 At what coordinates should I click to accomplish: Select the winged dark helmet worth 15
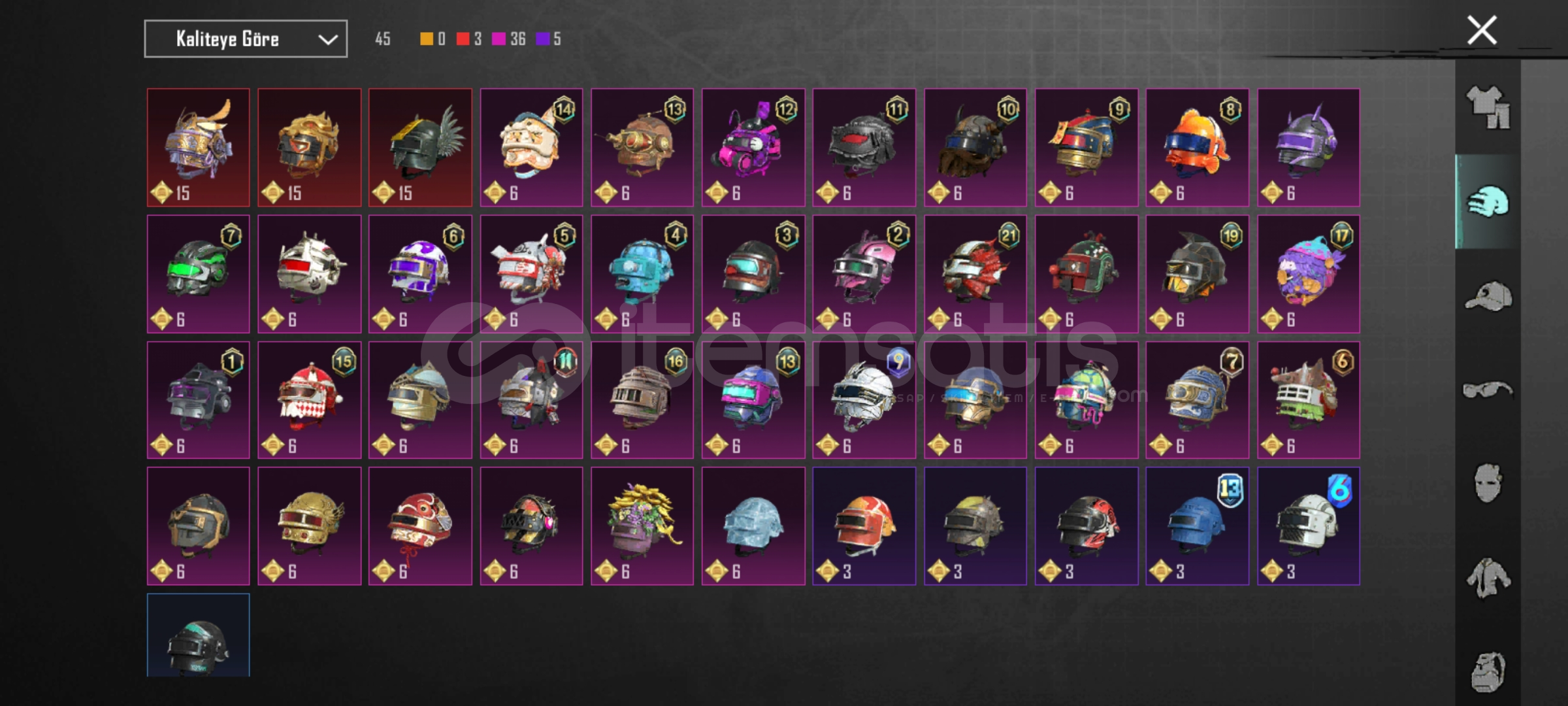420,148
